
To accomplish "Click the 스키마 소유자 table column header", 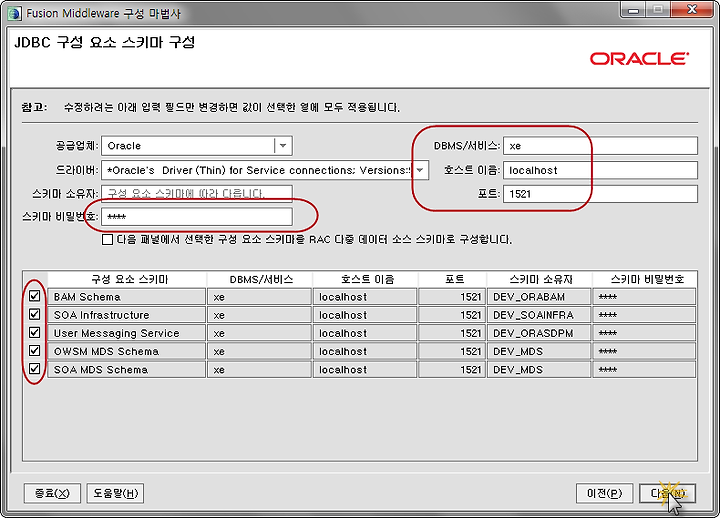I will (x=540, y=279).
